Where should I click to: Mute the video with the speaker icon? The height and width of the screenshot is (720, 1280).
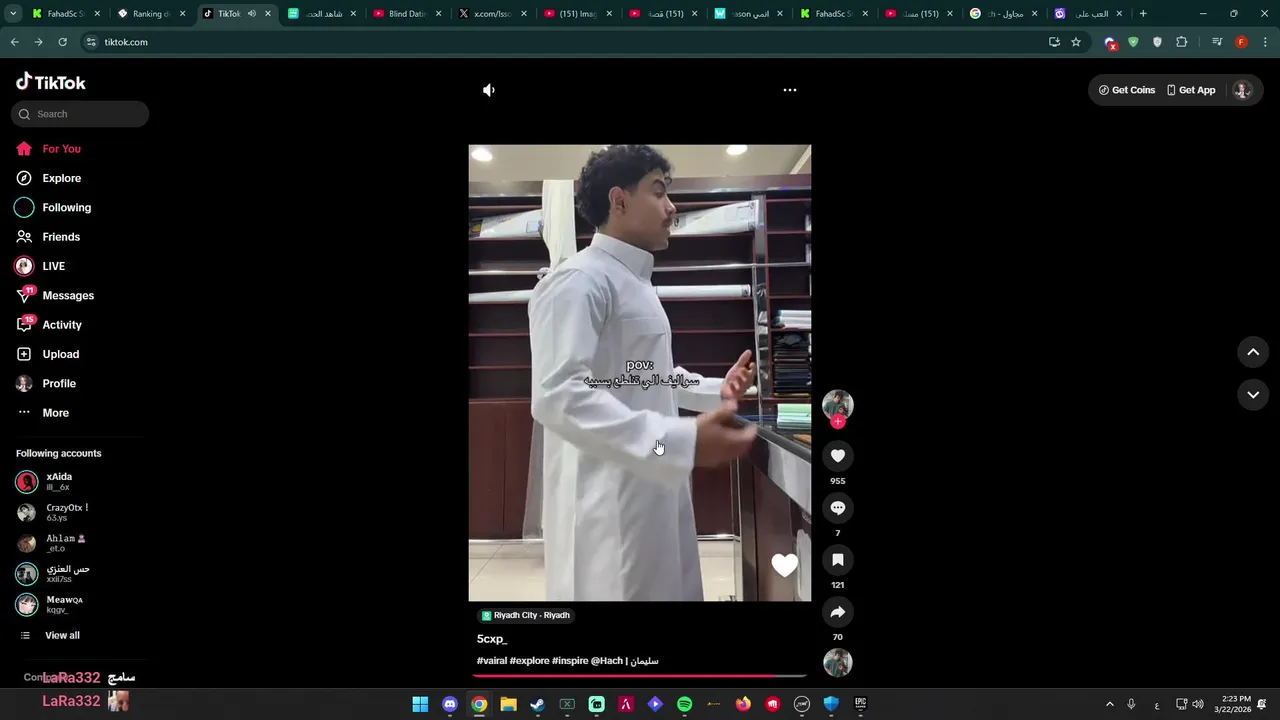pyautogui.click(x=489, y=90)
